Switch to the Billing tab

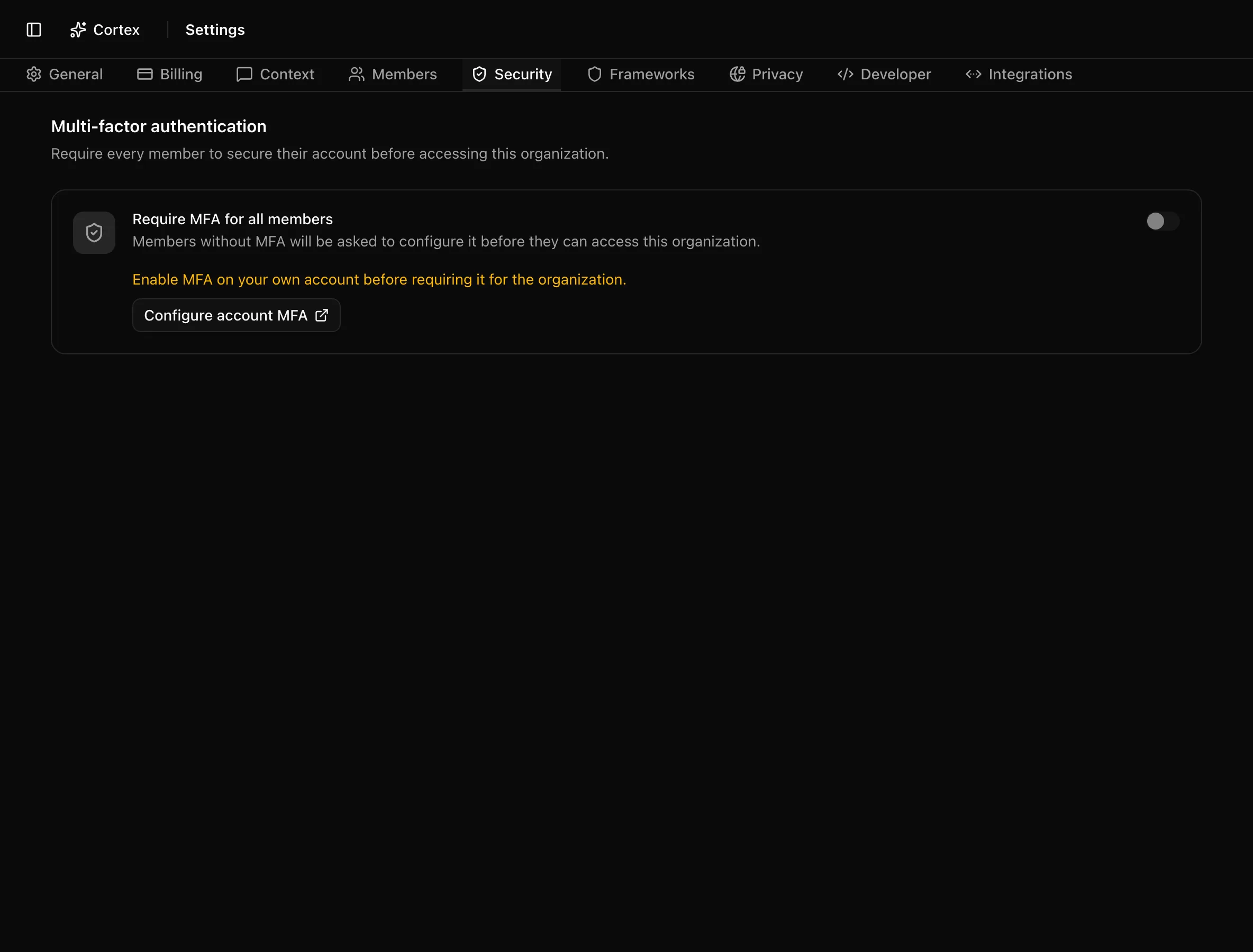point(170,74)
